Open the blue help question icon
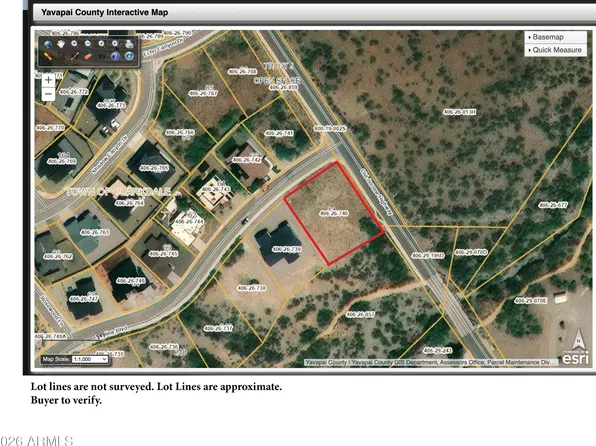The width and height of the screenshot is (596, 446). pyautogui.click(x=116, y=57)
